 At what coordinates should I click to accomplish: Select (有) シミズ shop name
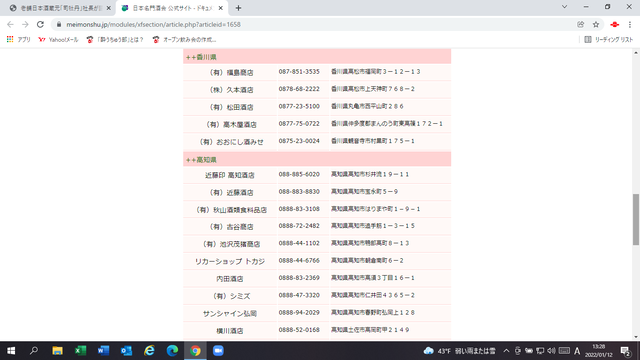(x=231, y=296)
